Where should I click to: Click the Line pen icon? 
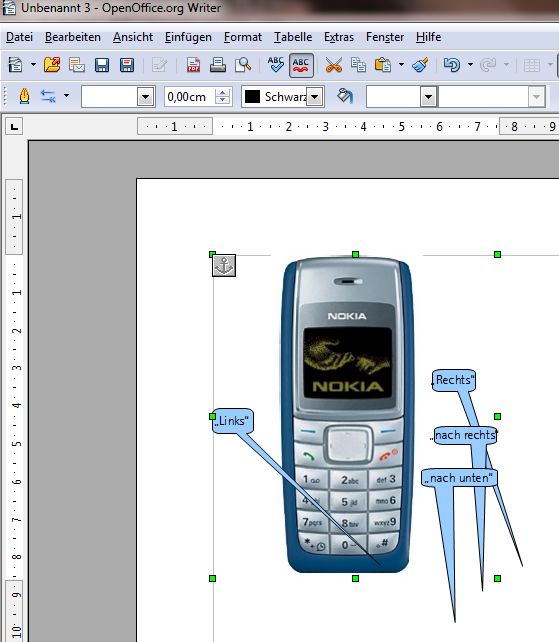click(24, 97)
